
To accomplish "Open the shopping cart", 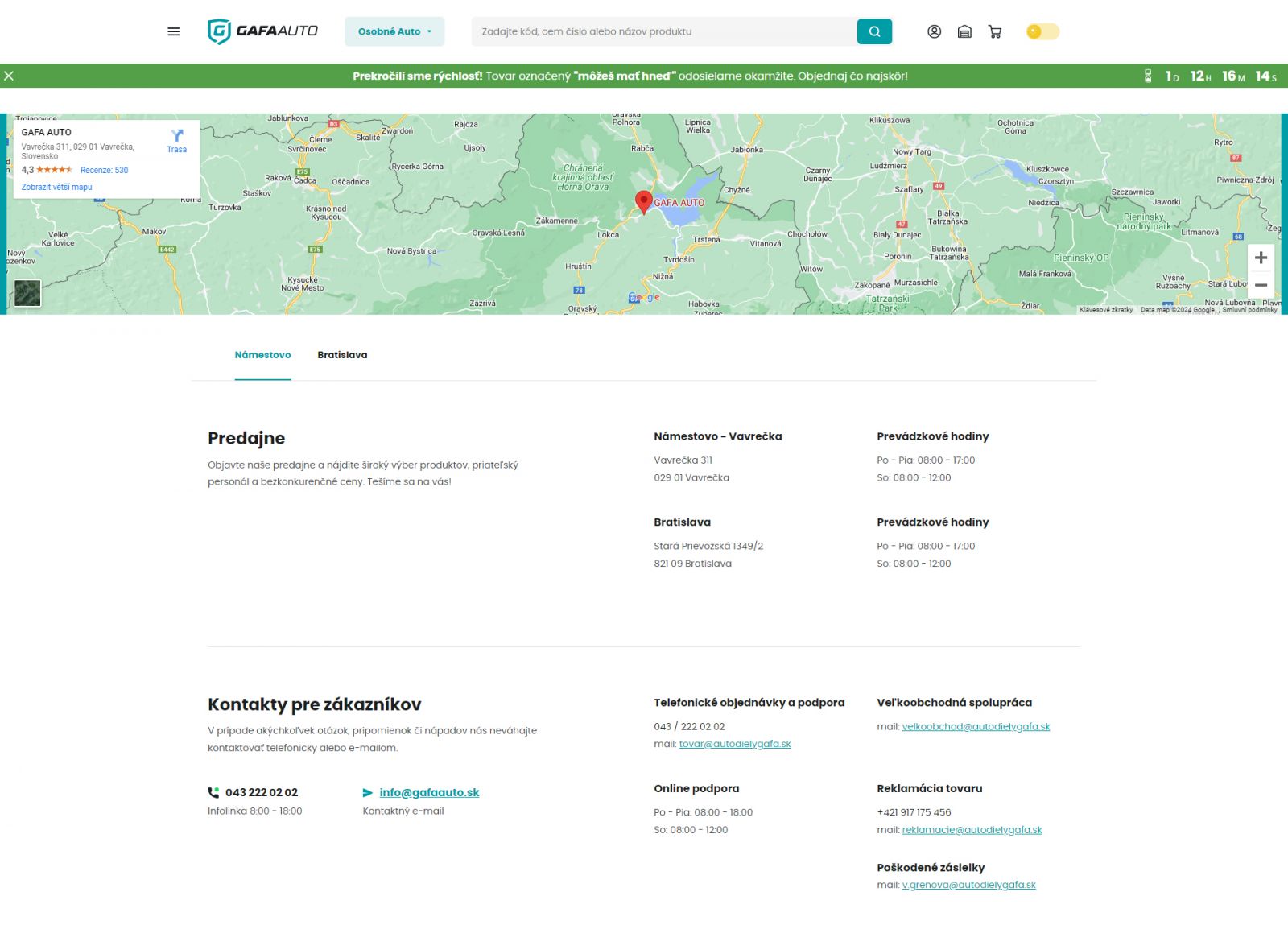I will pyautogui.click(x=995, y=31).
